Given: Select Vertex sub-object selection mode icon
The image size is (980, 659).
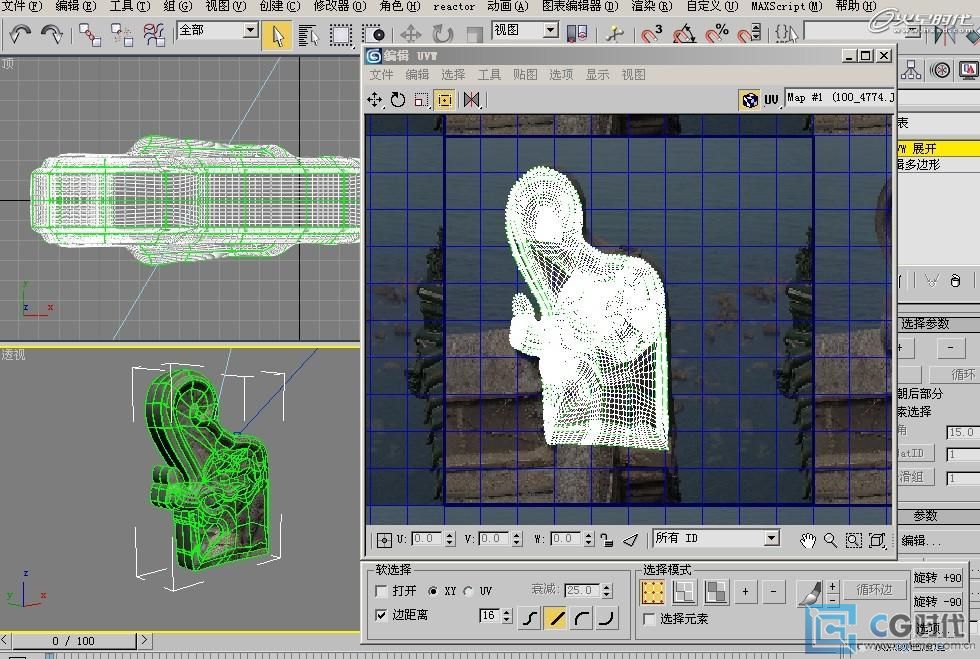Looking at the screenshot, I should tap(652, 591).
